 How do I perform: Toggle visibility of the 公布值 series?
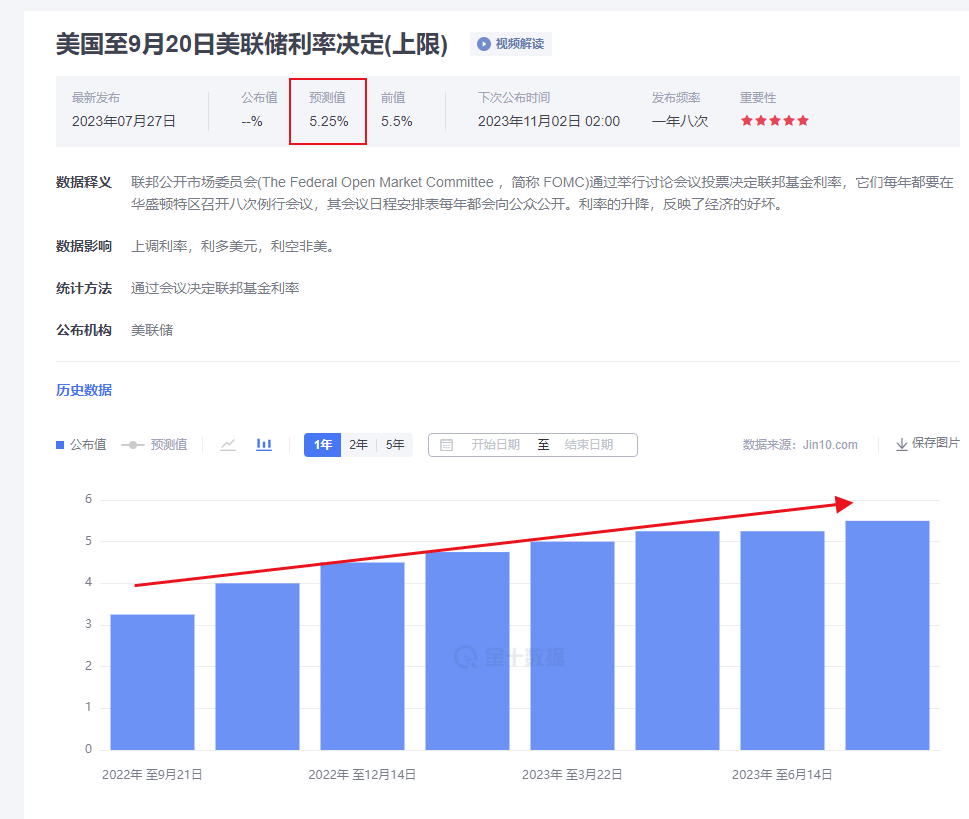(80, 444)
